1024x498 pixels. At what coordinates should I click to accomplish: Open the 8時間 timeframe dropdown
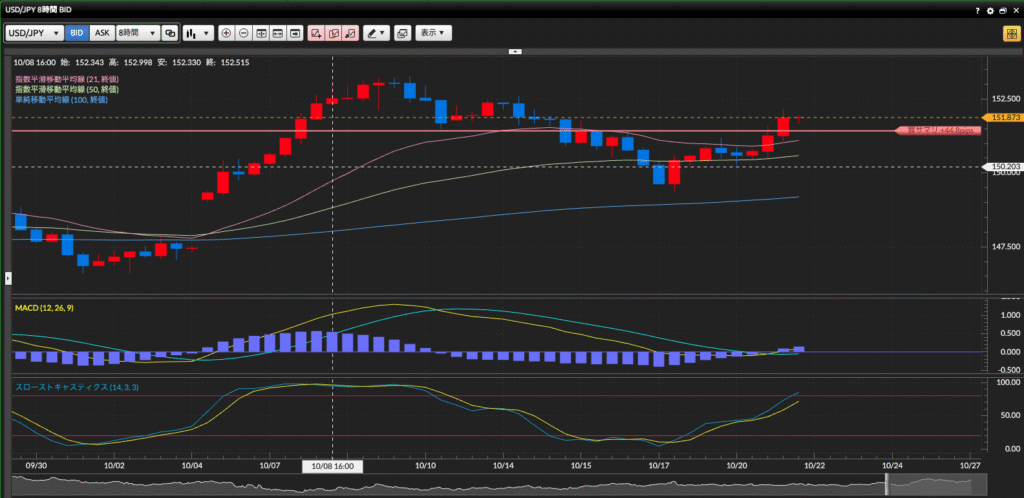pyautogui.click(x=137, y=33)
